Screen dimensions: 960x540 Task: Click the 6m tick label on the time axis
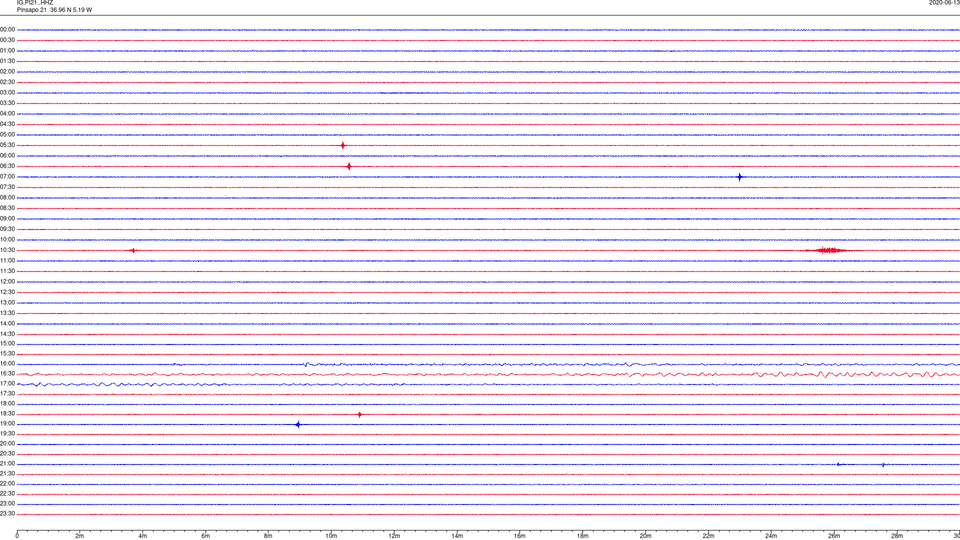[x=206, y=536]
